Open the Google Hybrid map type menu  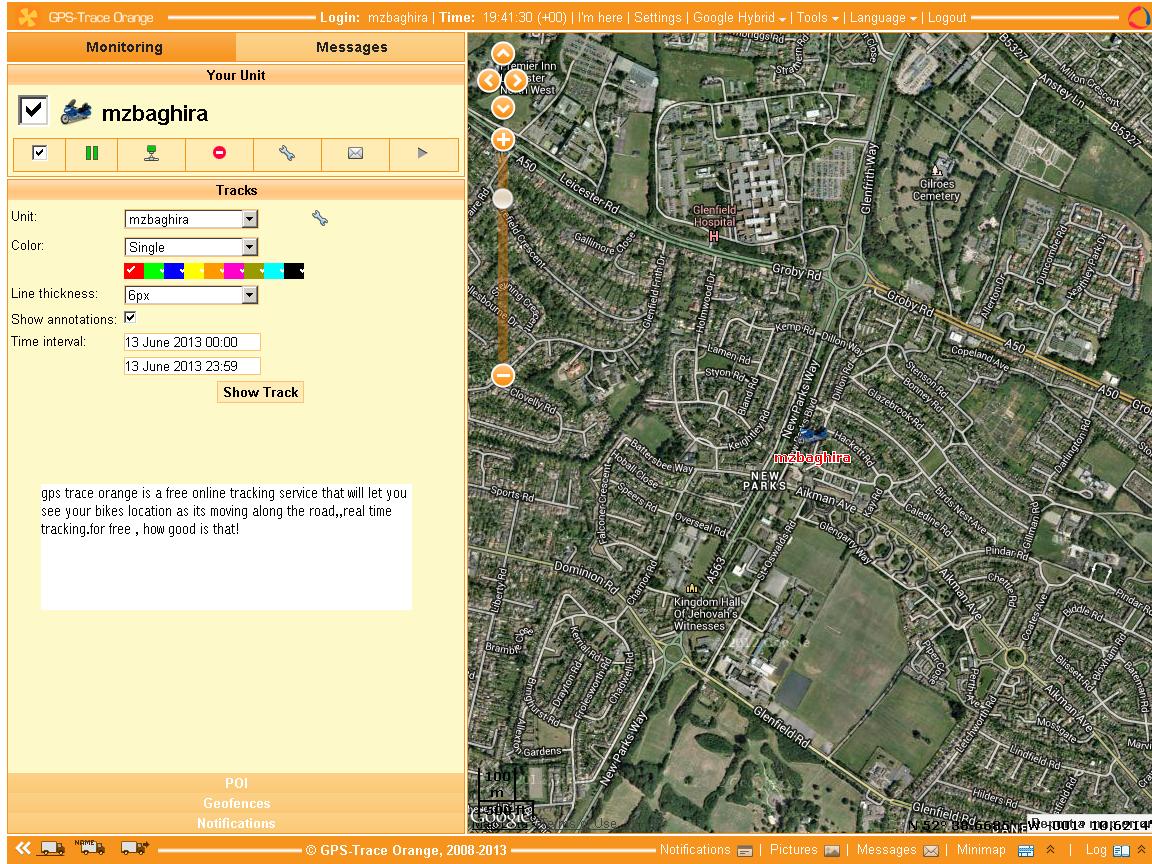[739, 17]
